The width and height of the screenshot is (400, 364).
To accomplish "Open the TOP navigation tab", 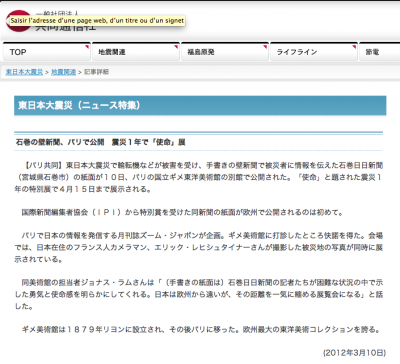I will coord(47,52).
